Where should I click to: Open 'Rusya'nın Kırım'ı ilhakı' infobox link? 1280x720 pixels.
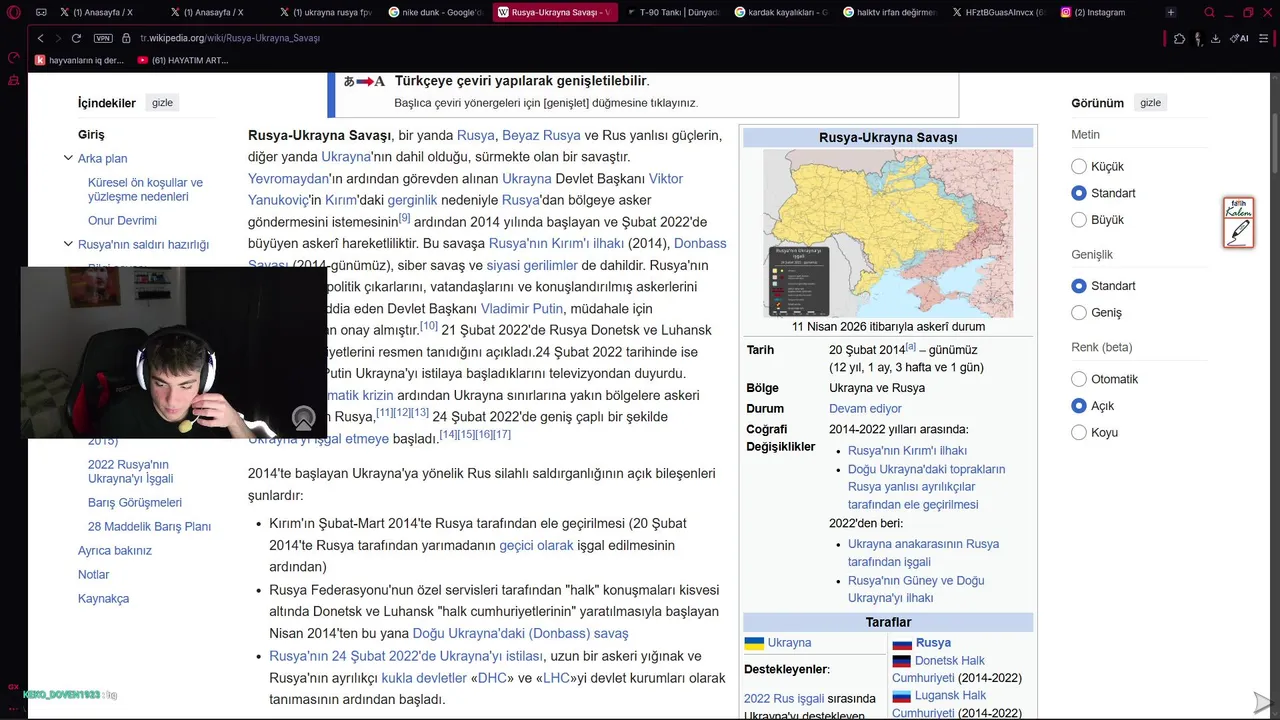(907, 450)
